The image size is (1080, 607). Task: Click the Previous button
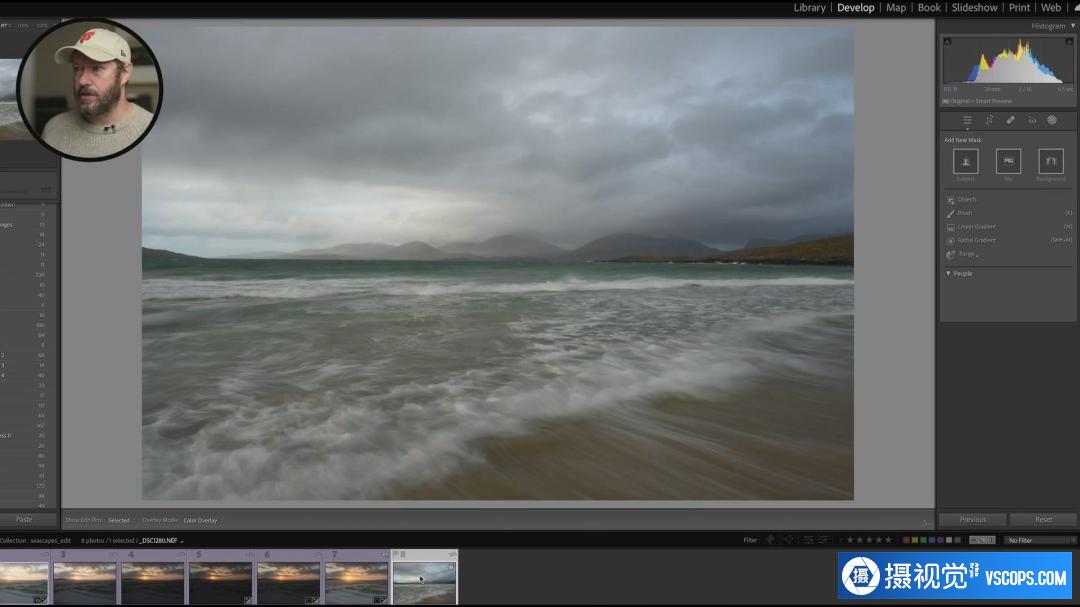pyautogui.click(x=973, y=519)
